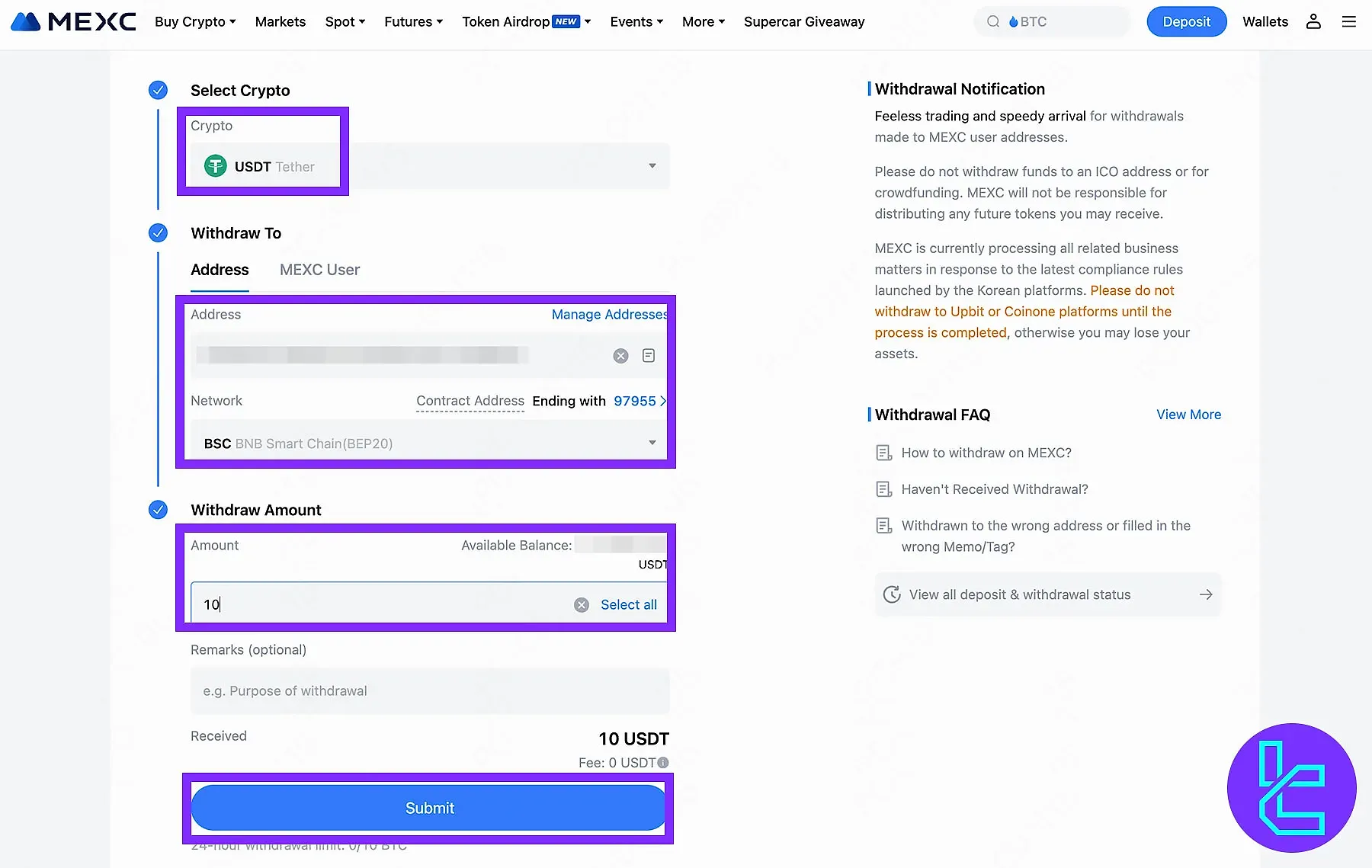Open the Markets menu item
Viewport: 1372px width, 868px height.
coord(280,21)
